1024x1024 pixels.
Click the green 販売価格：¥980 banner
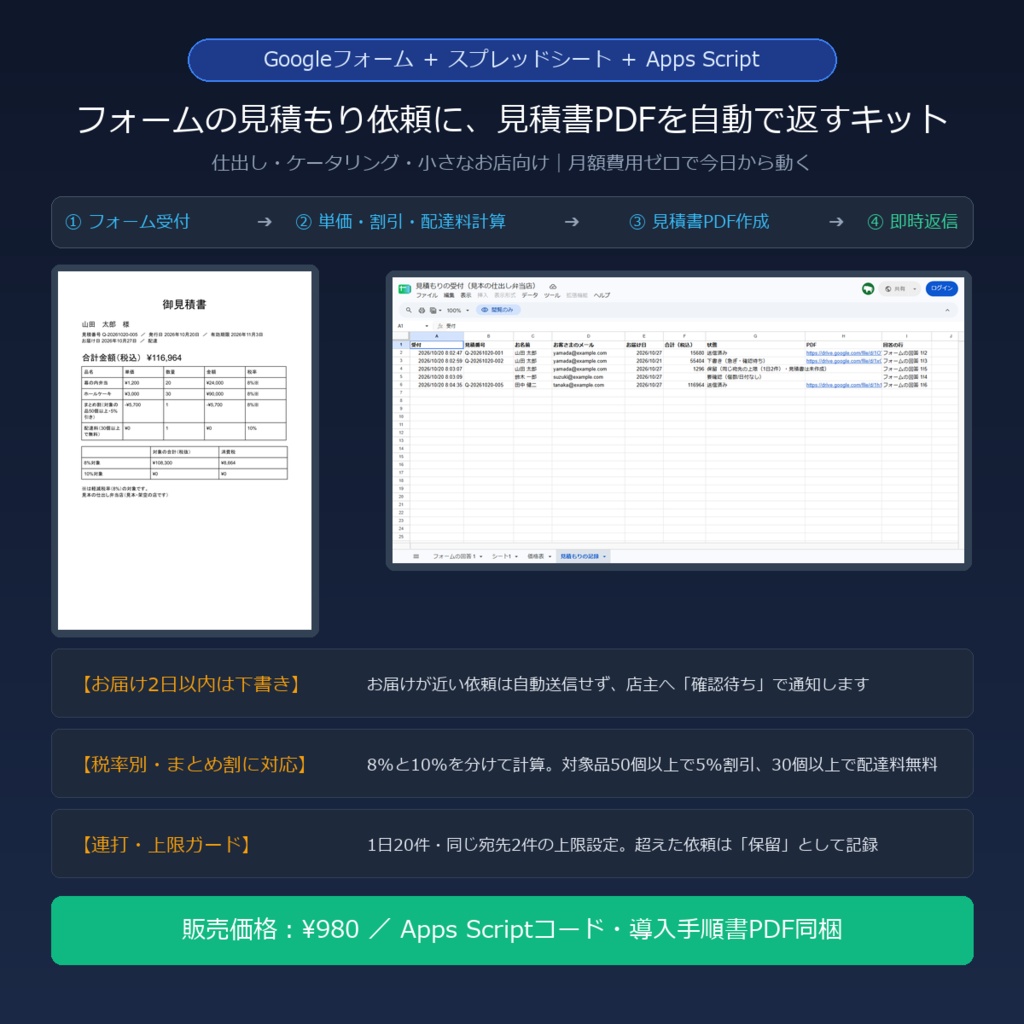coord(512,930)
